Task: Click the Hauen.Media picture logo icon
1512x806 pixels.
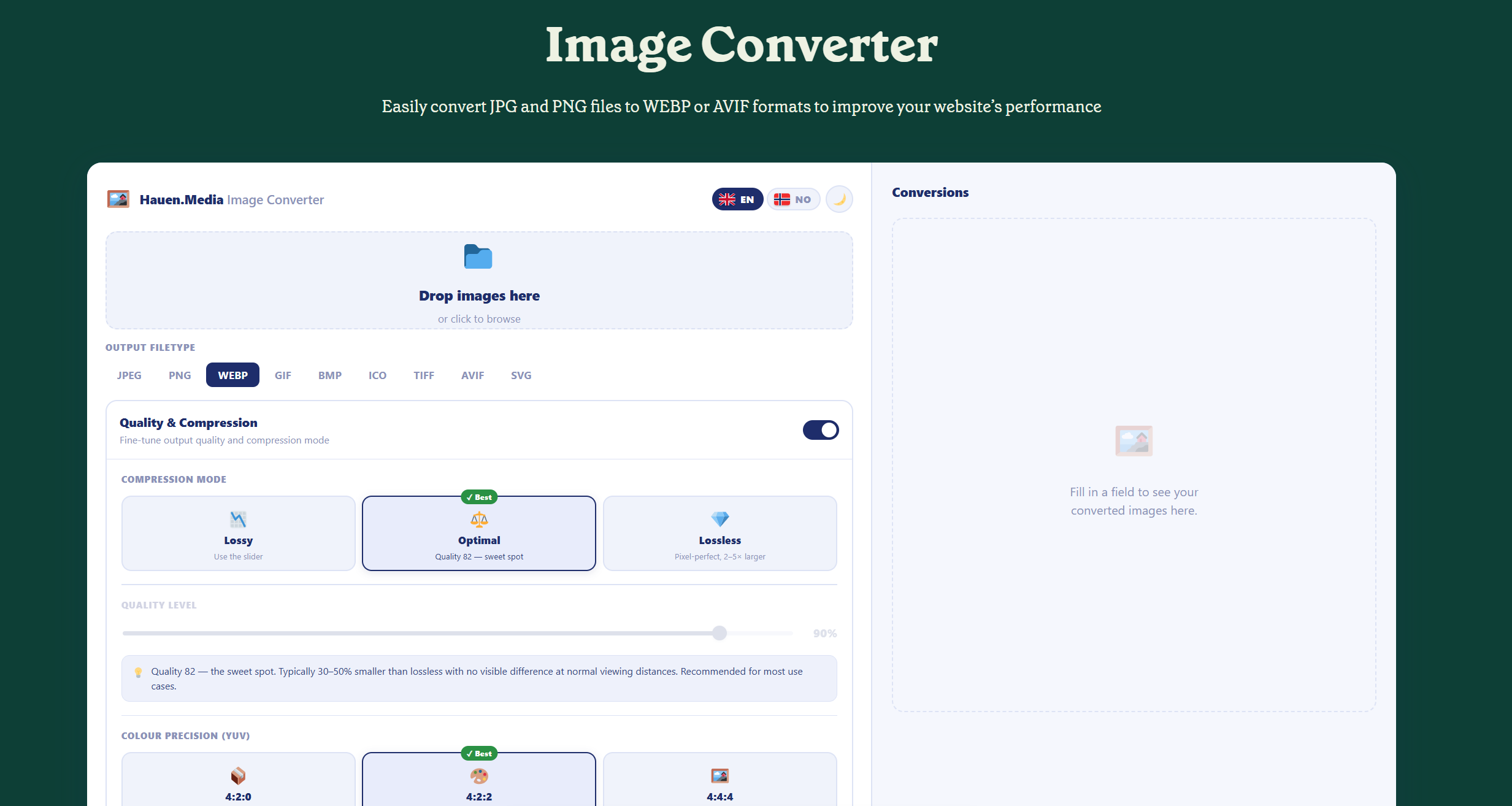Action: click(x=118, y=199)
